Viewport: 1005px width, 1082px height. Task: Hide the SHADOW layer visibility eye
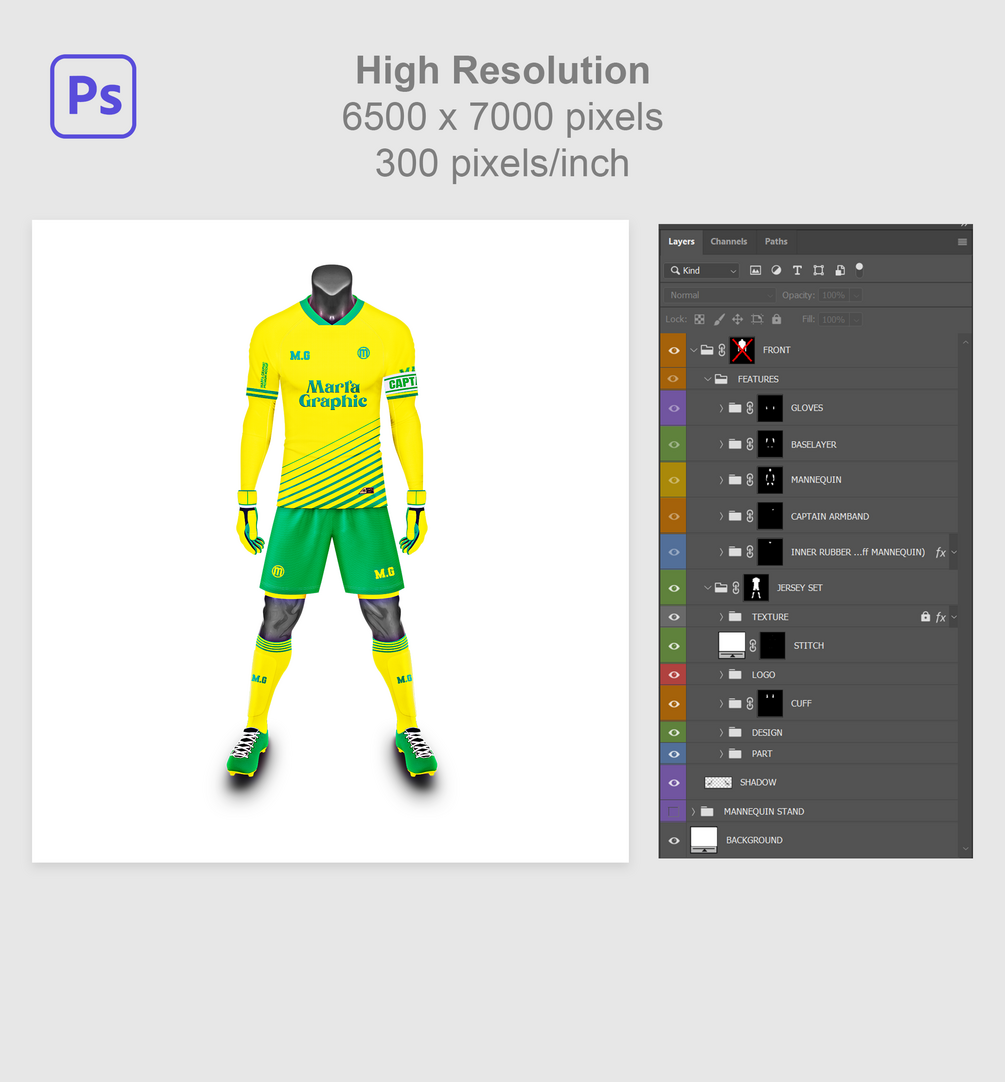(x=674, y=783)
